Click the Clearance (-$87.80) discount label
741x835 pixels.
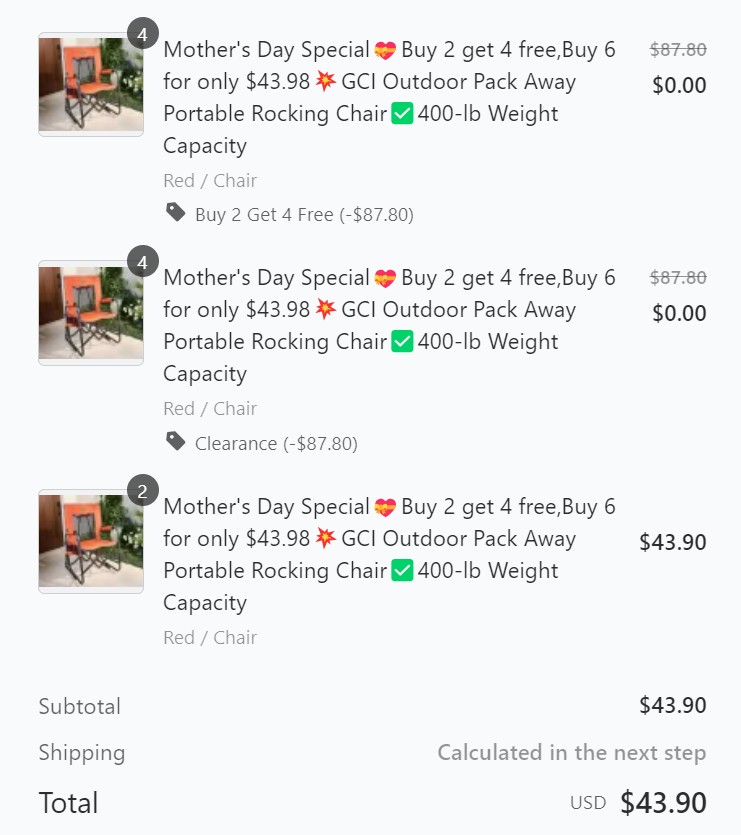pyautogui.click(x=276, y=444)
